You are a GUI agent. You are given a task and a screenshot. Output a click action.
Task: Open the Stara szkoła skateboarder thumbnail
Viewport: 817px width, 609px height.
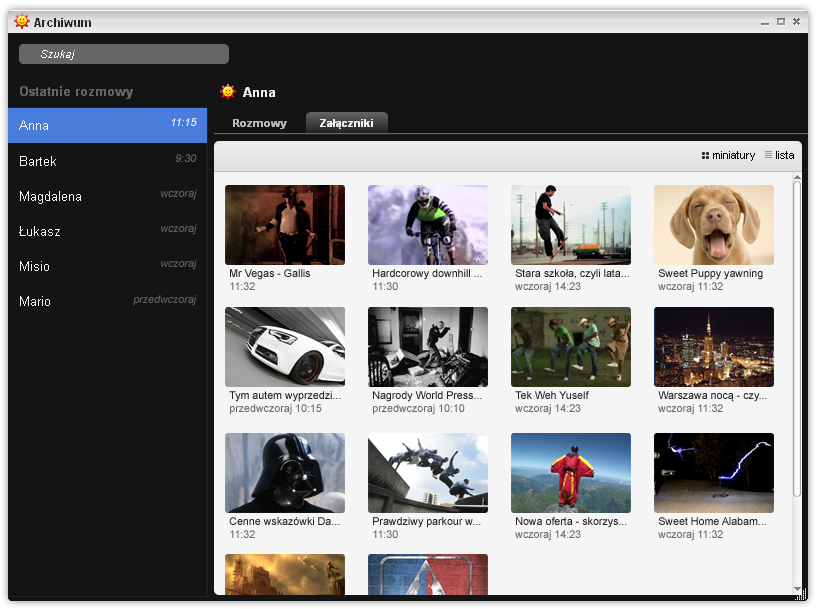[x=571, y=225]
